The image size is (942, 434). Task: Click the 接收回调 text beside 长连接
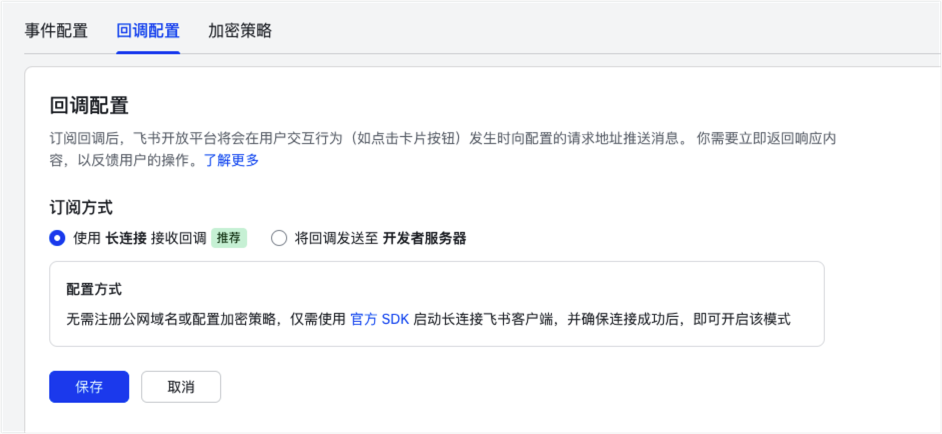(x=178, y=238)
